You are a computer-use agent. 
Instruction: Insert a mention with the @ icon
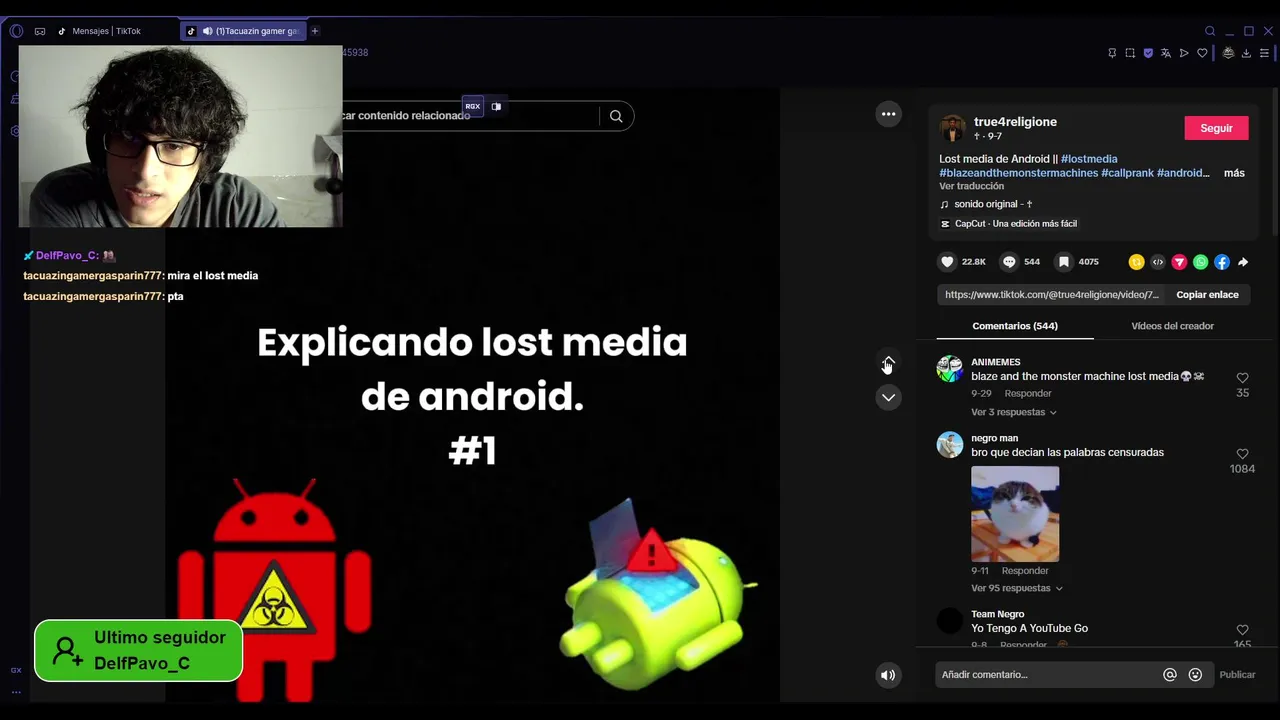point(1170,675)
